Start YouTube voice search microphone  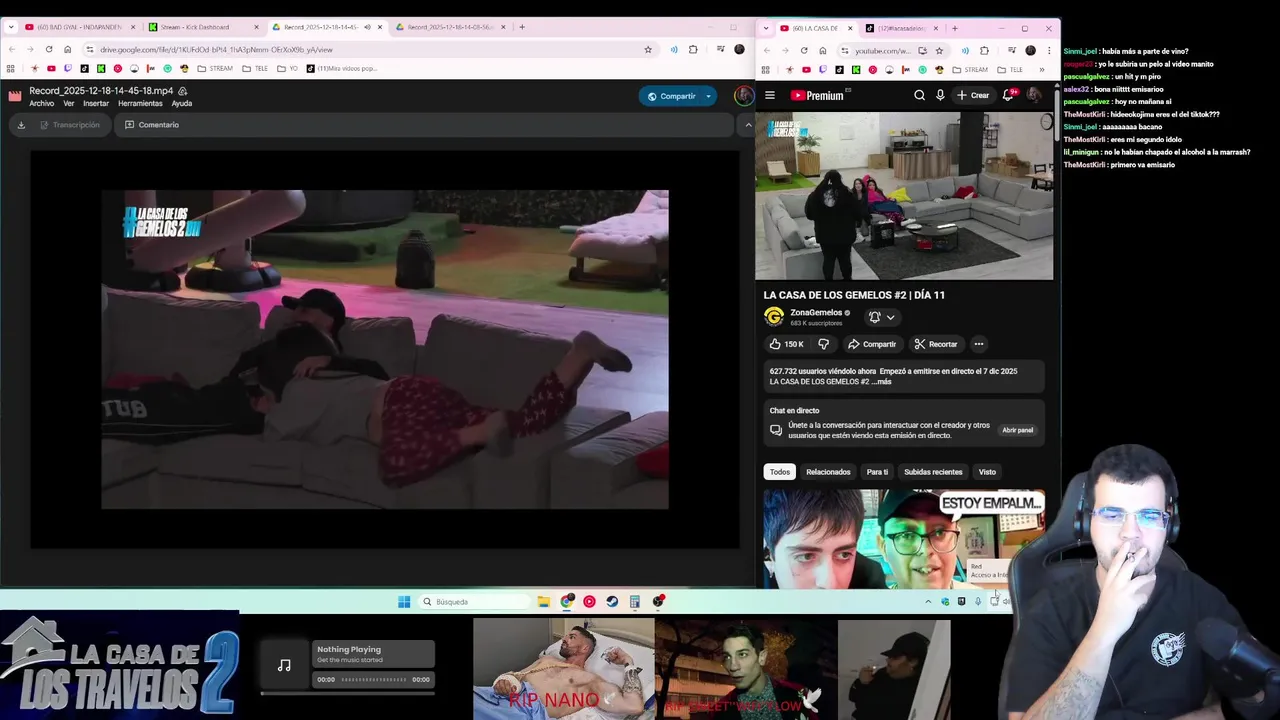coord(940,95)
